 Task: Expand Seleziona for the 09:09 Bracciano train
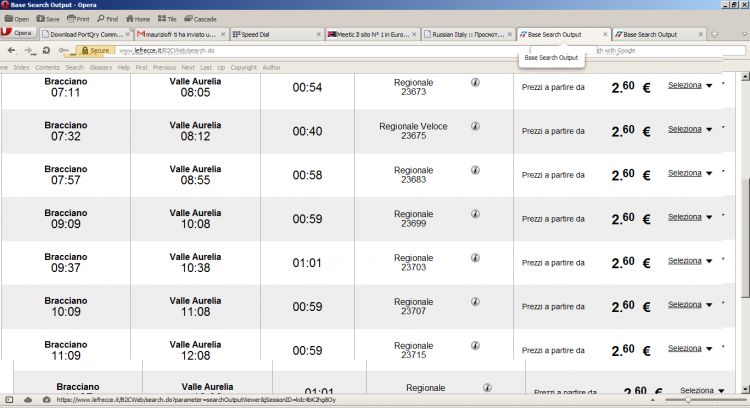coord(690,217)
